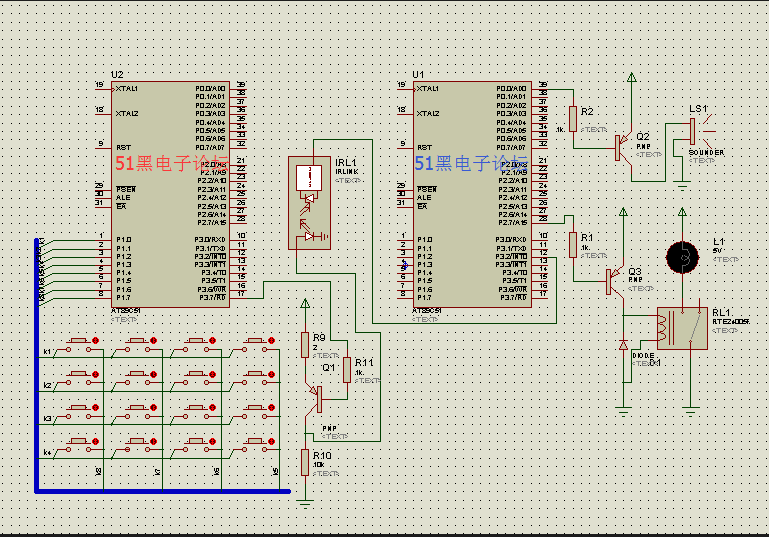The height and width of the screenshot is (537, 769).
Task: Click the IRL1 IRLINK infrared component
Action: [309, 203]
